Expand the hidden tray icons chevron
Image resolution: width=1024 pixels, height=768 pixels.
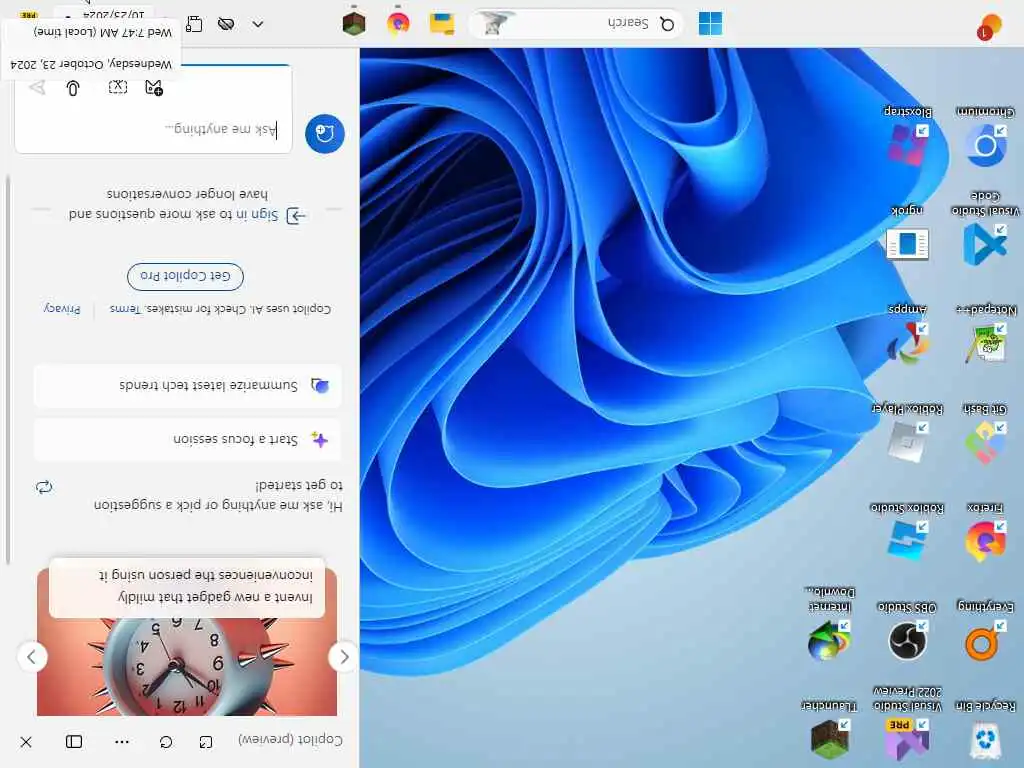[258, 24]
